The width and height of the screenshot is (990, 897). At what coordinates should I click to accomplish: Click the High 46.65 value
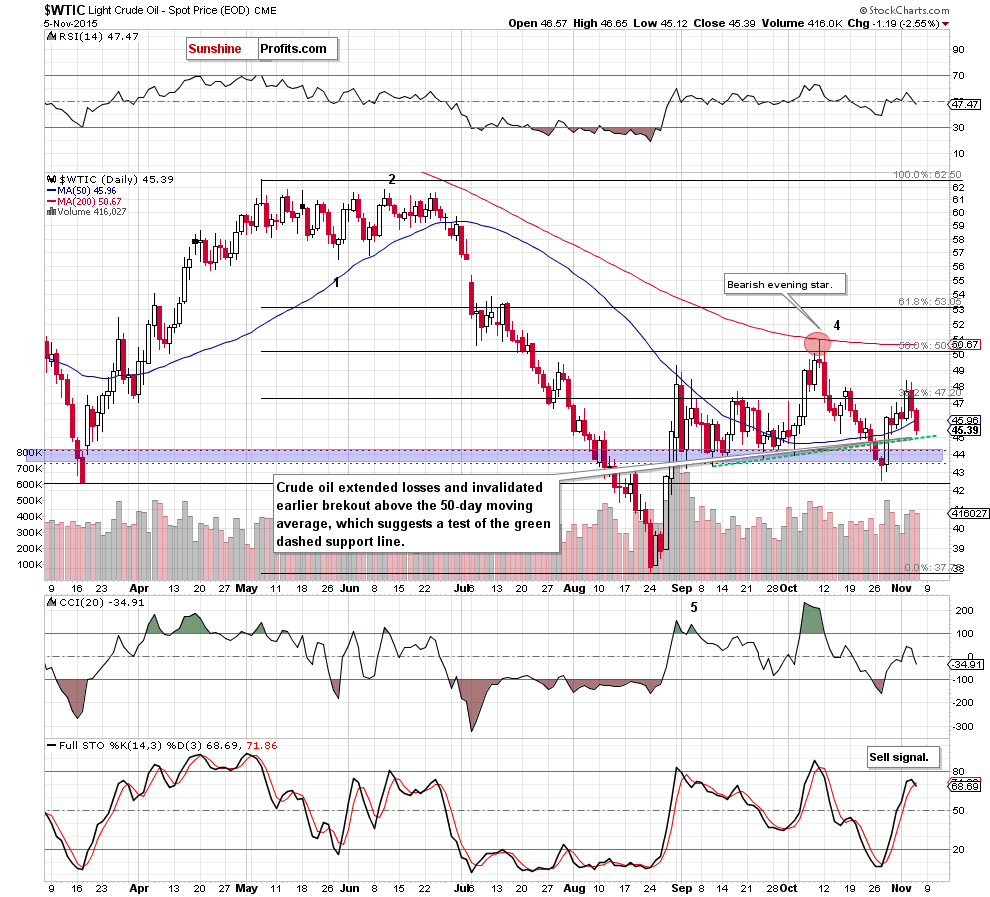[x=600, y=23]
